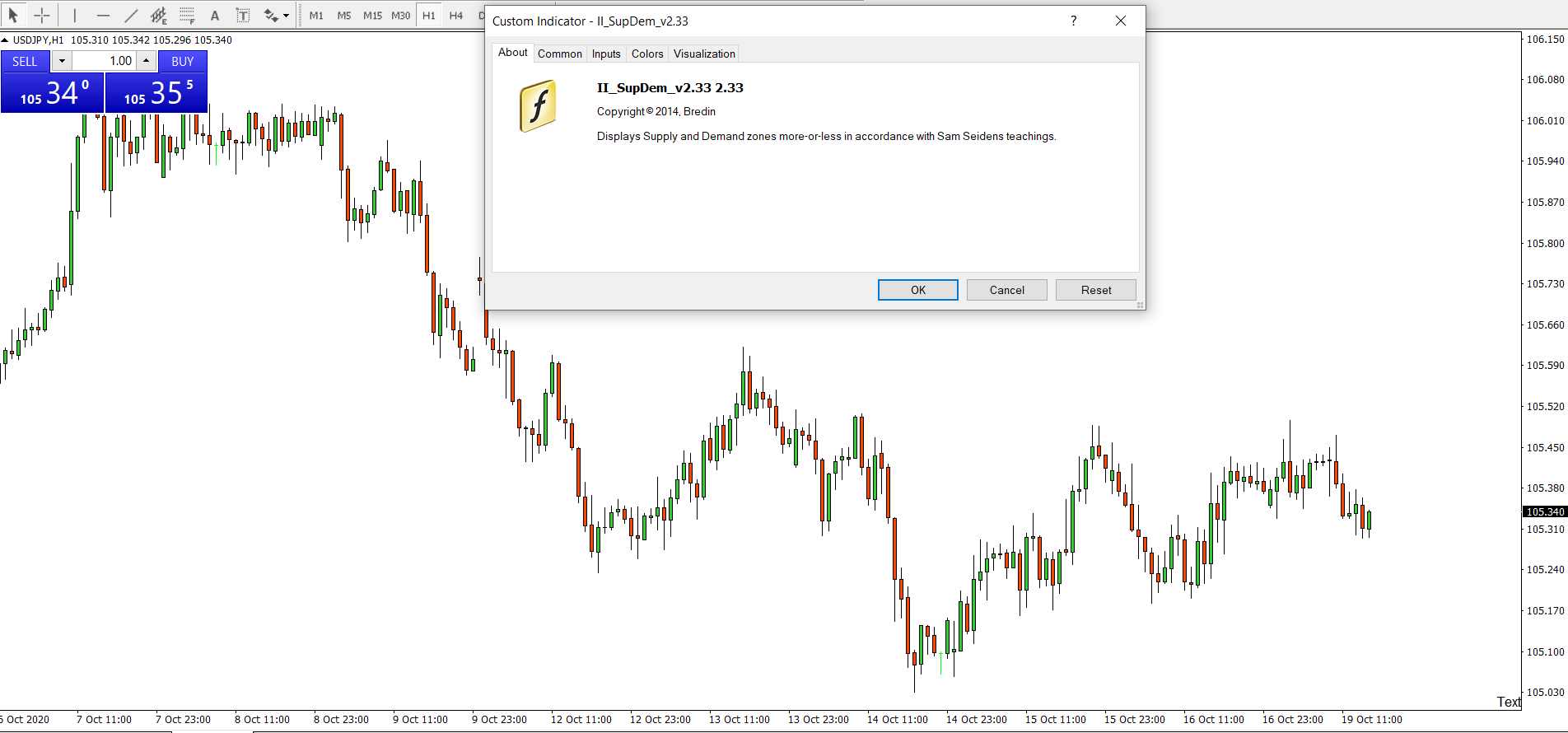Switch to the Inputs tab
The height and width of the screenshot is (733, 1568).
click(606, 54)
